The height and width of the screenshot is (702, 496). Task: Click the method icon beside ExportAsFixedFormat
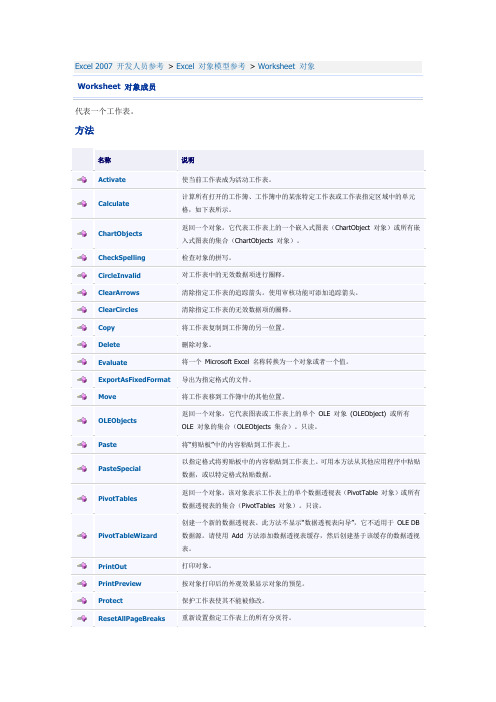click(x=82, y=379)
